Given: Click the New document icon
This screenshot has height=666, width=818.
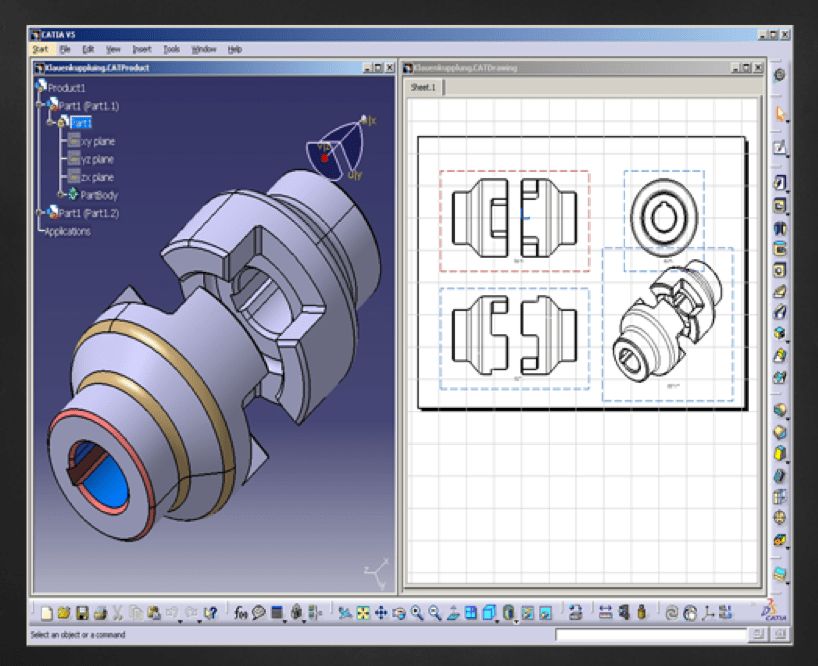Looking at the screenshot, I should pos(46,613).
